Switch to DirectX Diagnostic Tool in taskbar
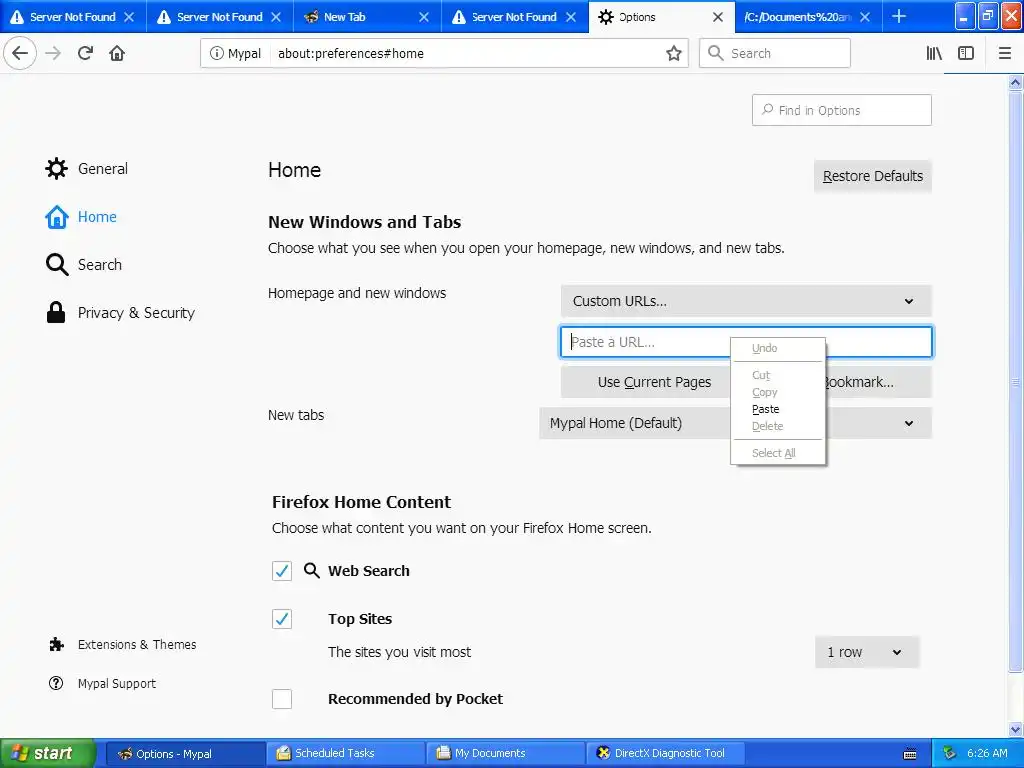The image size is (1024, 768). click(665, 754)
